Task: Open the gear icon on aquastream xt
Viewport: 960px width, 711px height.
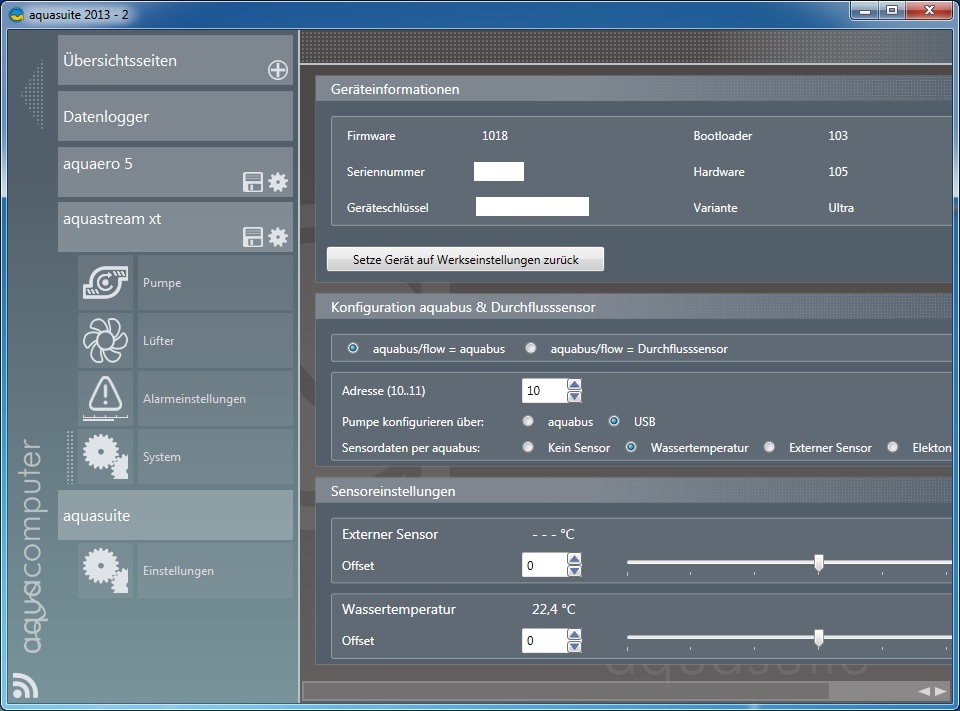Action: point(278,237)
